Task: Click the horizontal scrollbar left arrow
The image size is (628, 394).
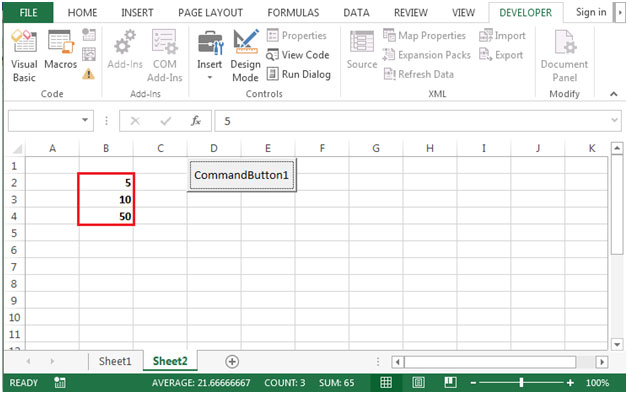Action: tap(397, 362)
